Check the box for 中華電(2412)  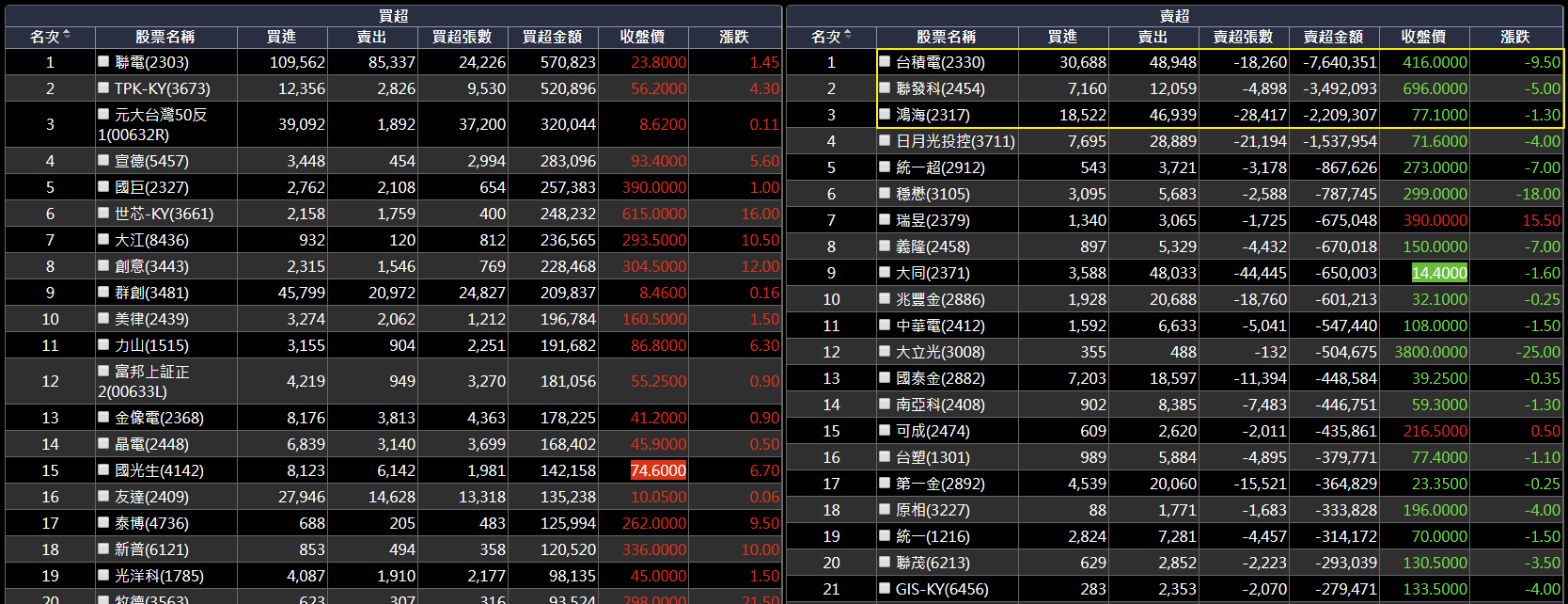point(885,325)
